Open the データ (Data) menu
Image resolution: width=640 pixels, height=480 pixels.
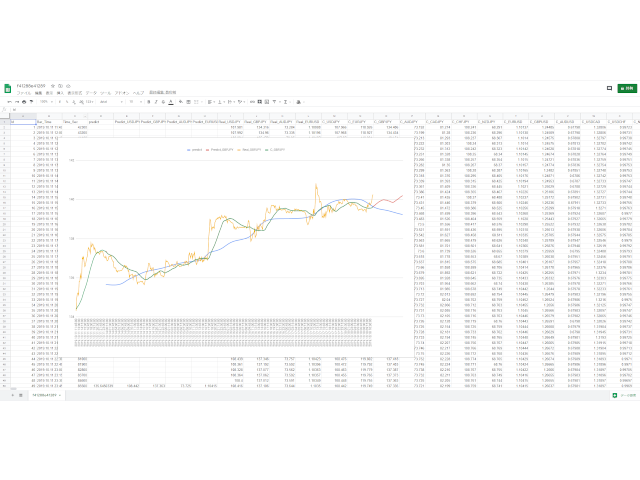tap(91, 93)
